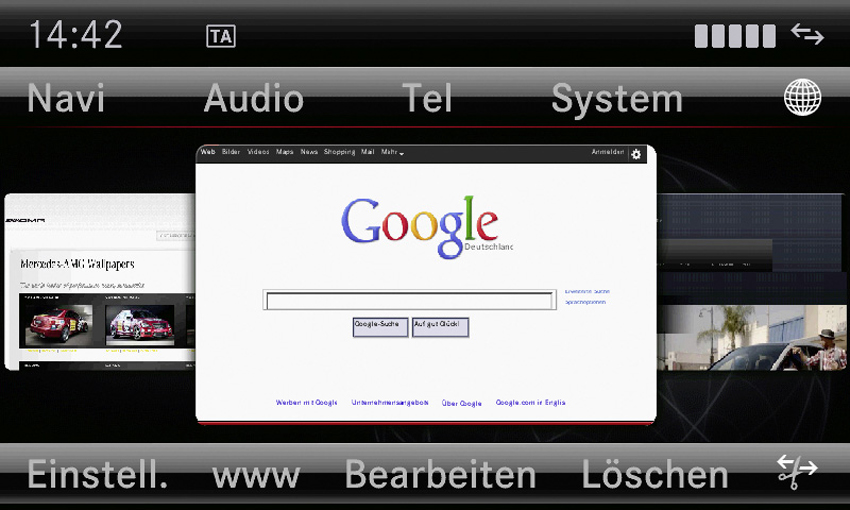Tap the signal strength bars
The height and width of the screenshot is (510, 850).
coord(735,36)
